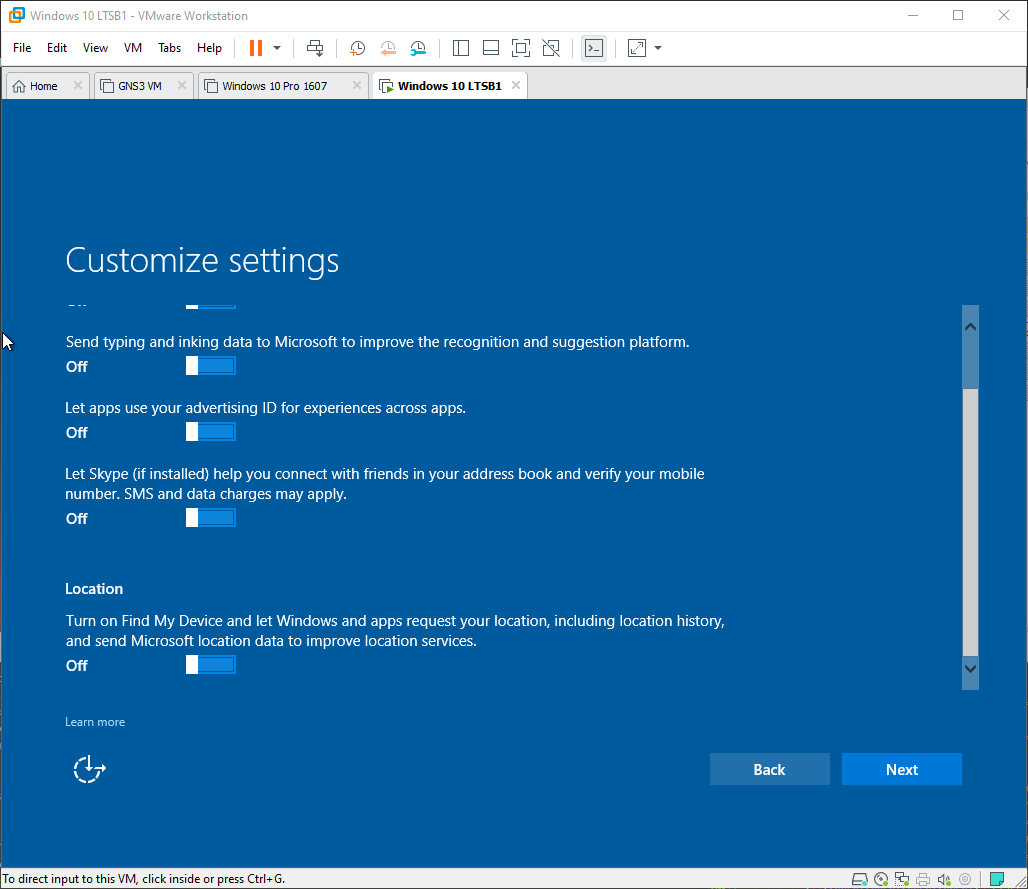Minimize the VMware Workstation window

pos(913,15)
